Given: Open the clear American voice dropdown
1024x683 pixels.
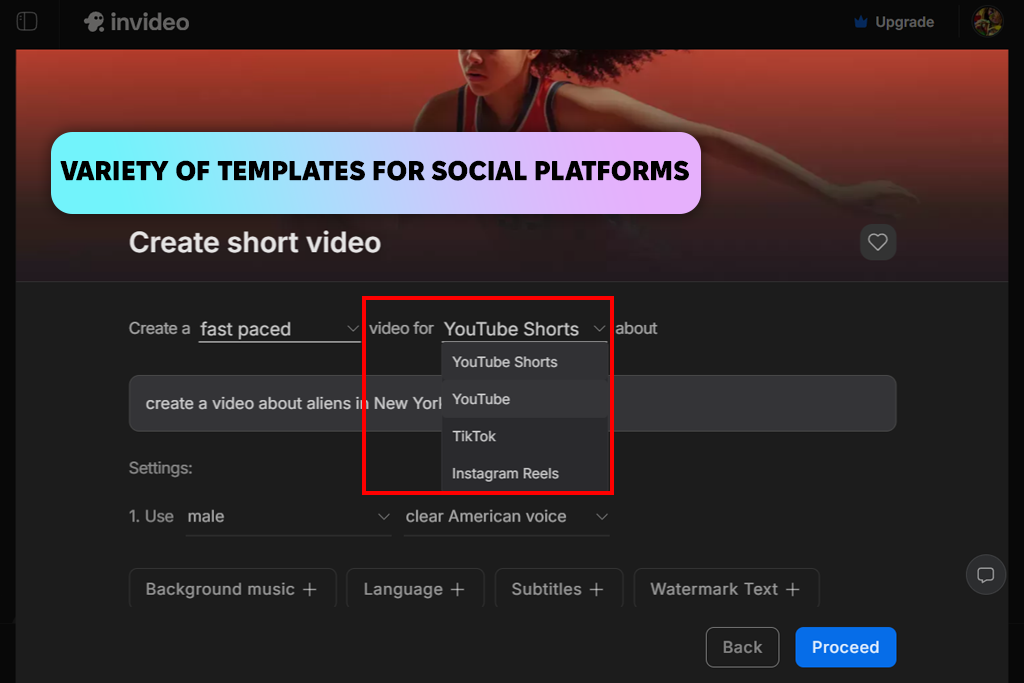Looking at the screenshot, I should 506,516.
